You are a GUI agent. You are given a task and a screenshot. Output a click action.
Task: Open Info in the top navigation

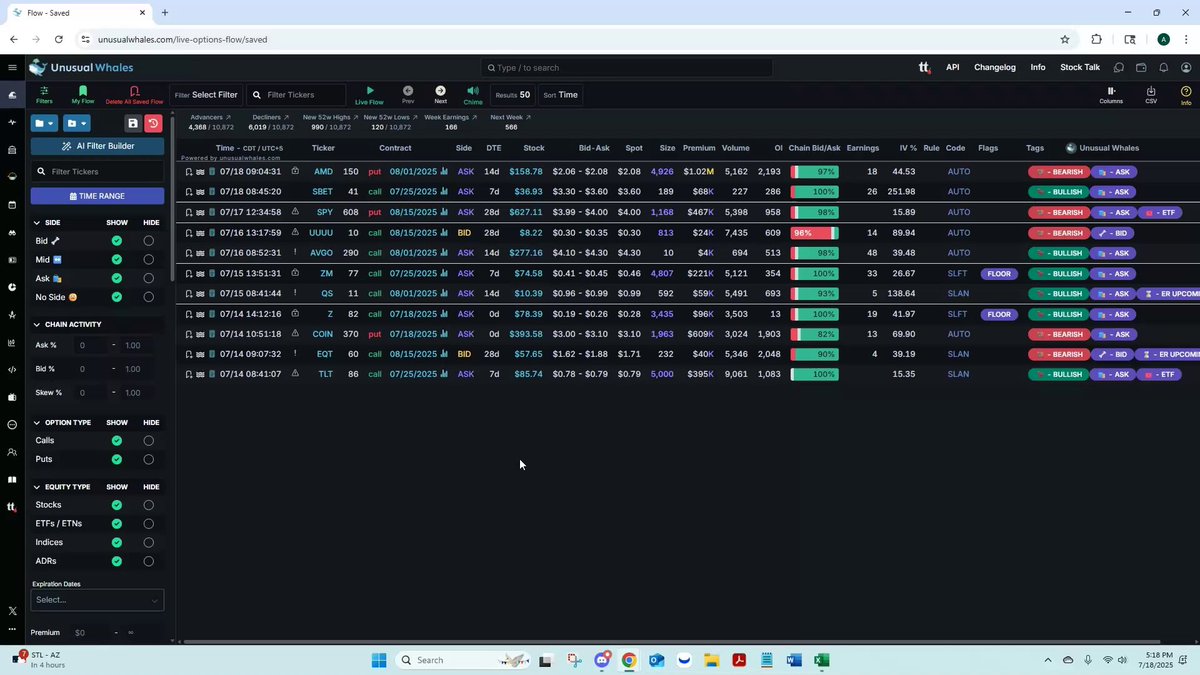tap(1038, 67)
